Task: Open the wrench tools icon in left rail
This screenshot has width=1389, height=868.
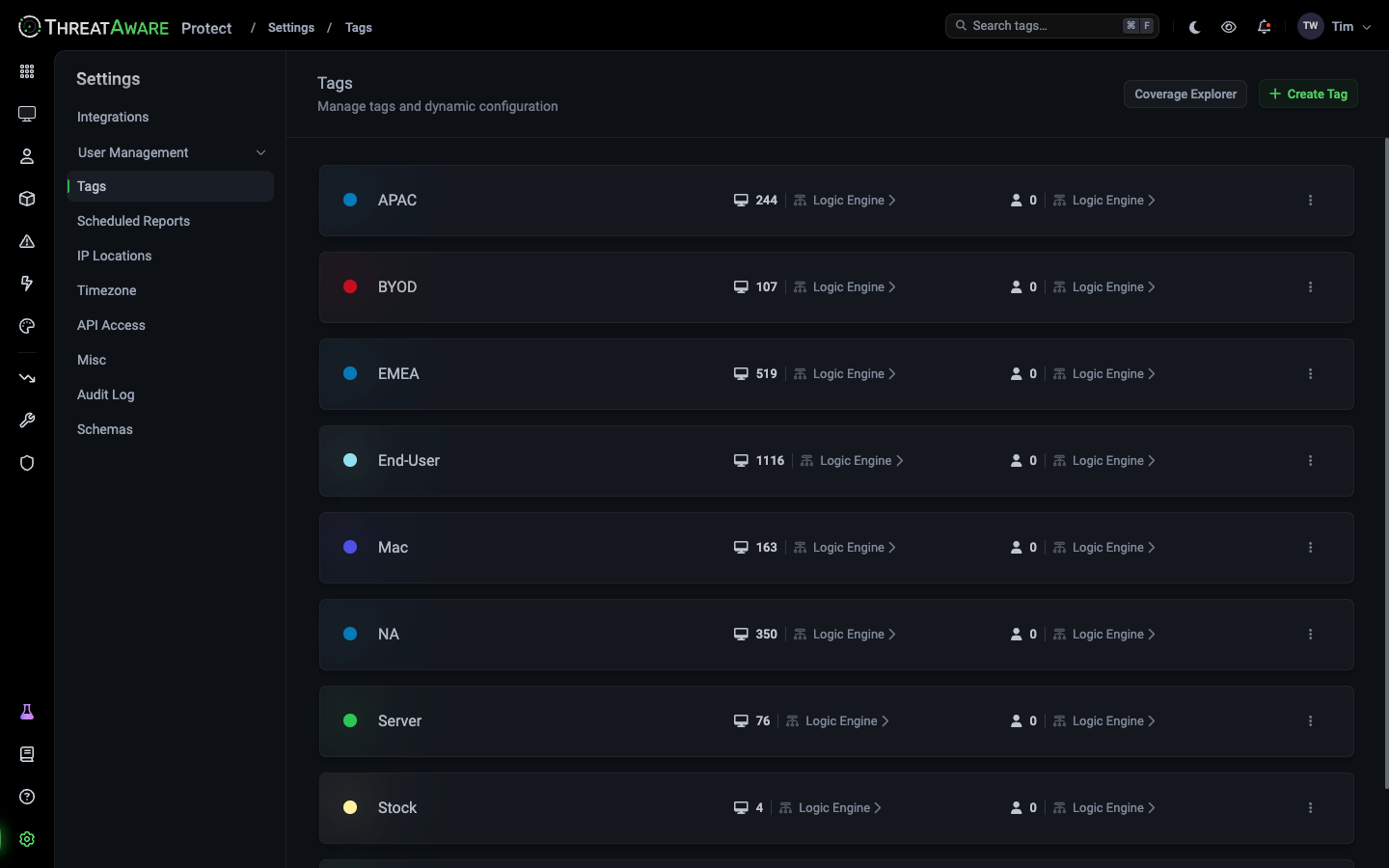Action: [x=27, y=420]
